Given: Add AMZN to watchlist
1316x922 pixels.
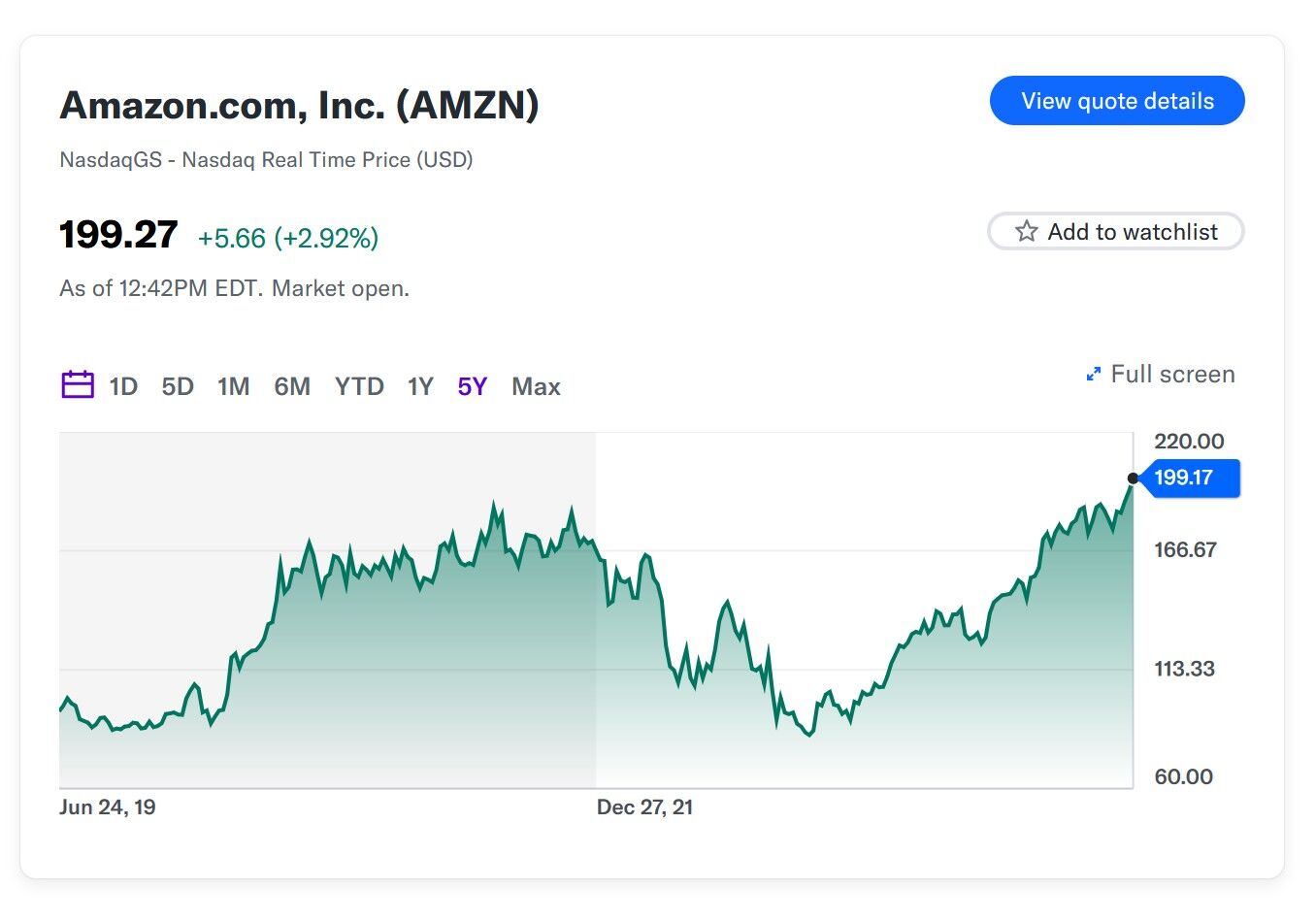Looking at the screenshot, I should [1116, 231].
